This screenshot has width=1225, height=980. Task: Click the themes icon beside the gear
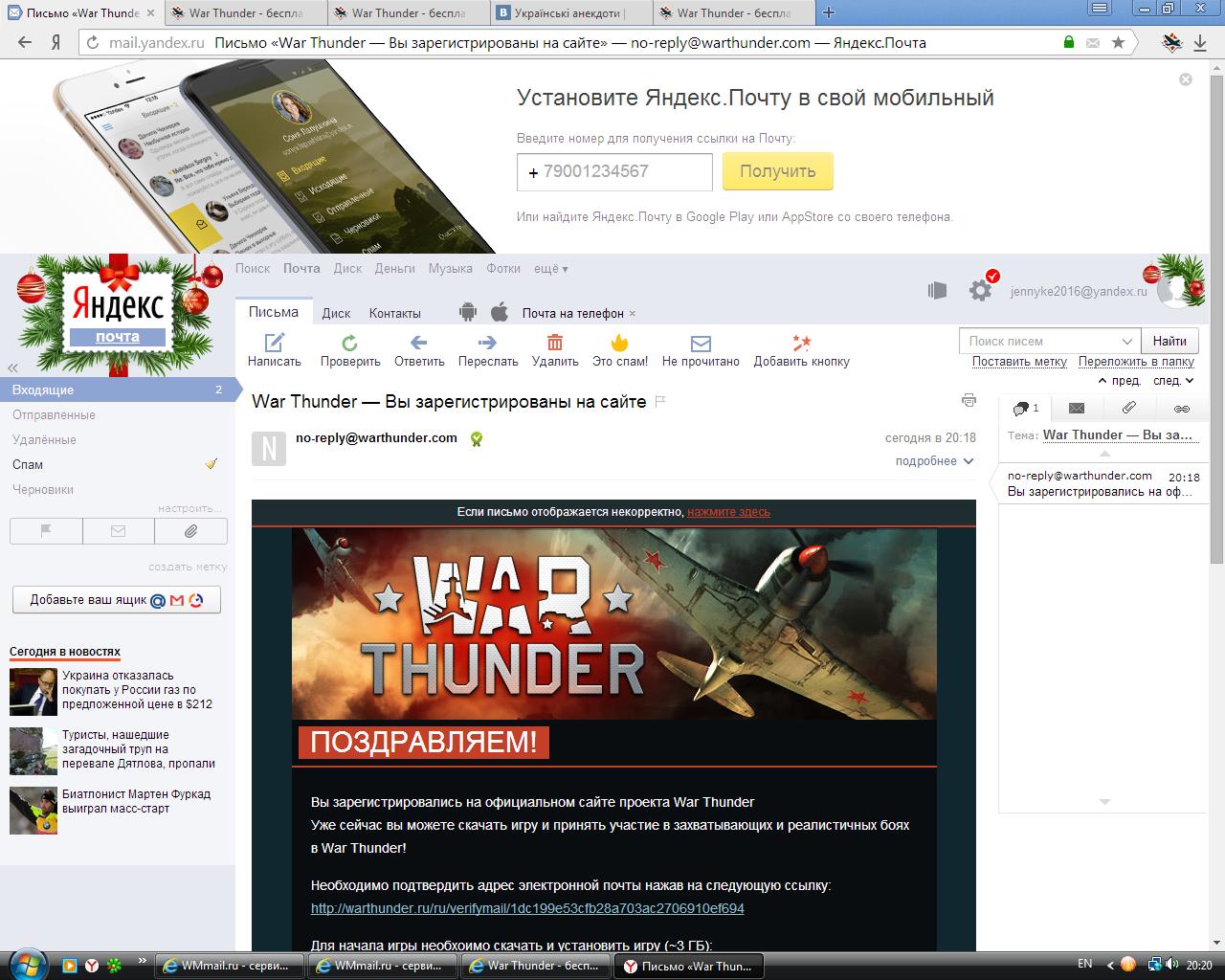pyautogui.click(x=937, y=290)
